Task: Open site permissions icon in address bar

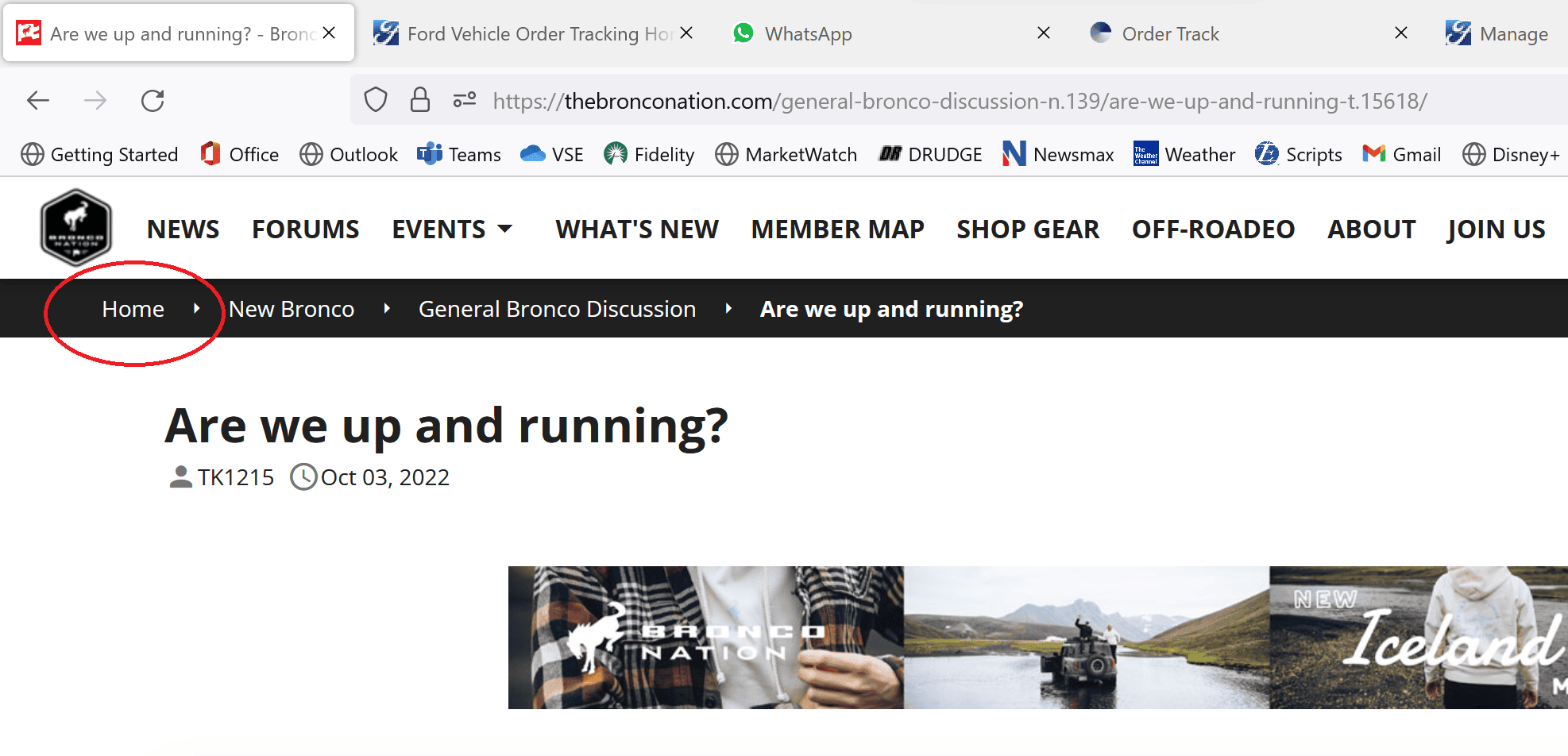Action: [x=465, y=100]
